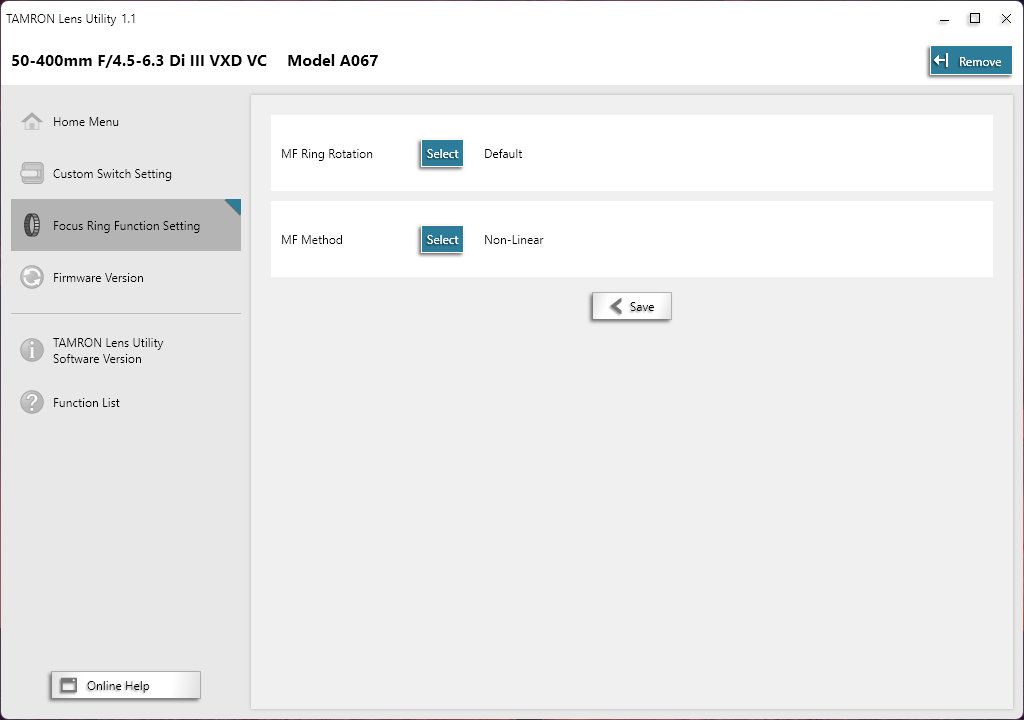Choose Select for MF Ring Rotation
This screenshot has height=720, width=1024.
[x=442, y=154]
